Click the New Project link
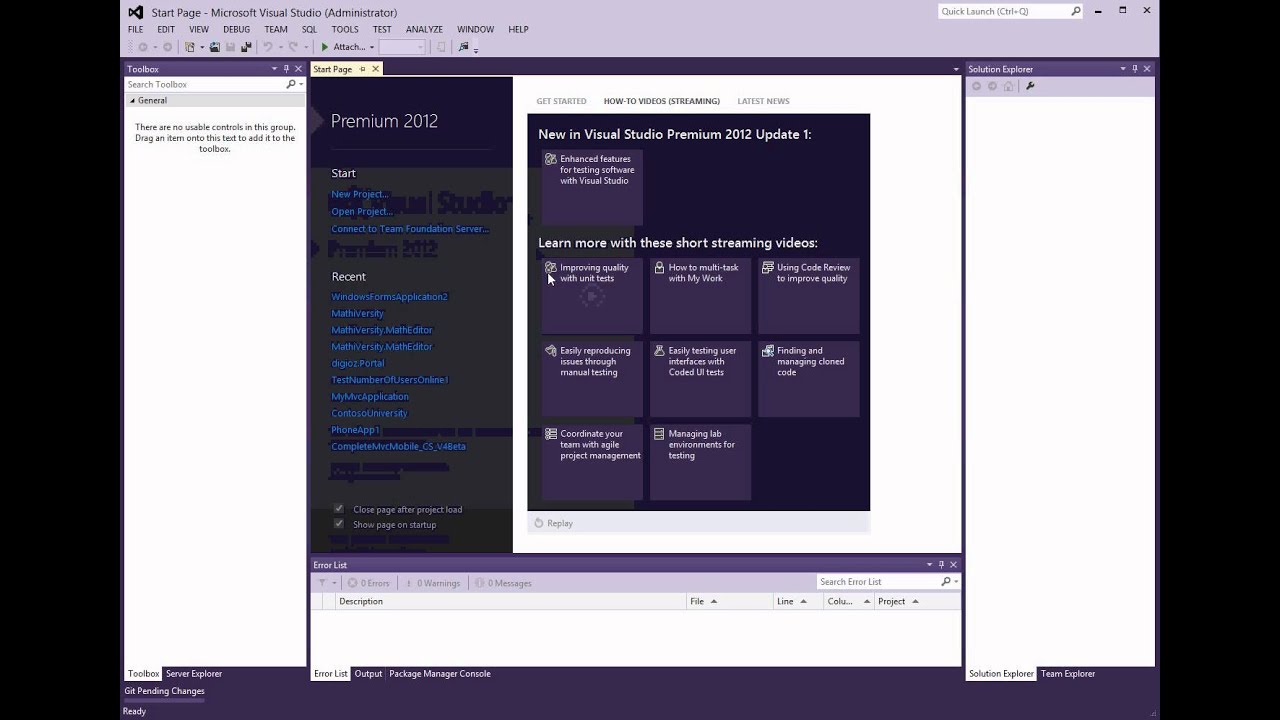The image size is (1280, 720). [360, 194]
